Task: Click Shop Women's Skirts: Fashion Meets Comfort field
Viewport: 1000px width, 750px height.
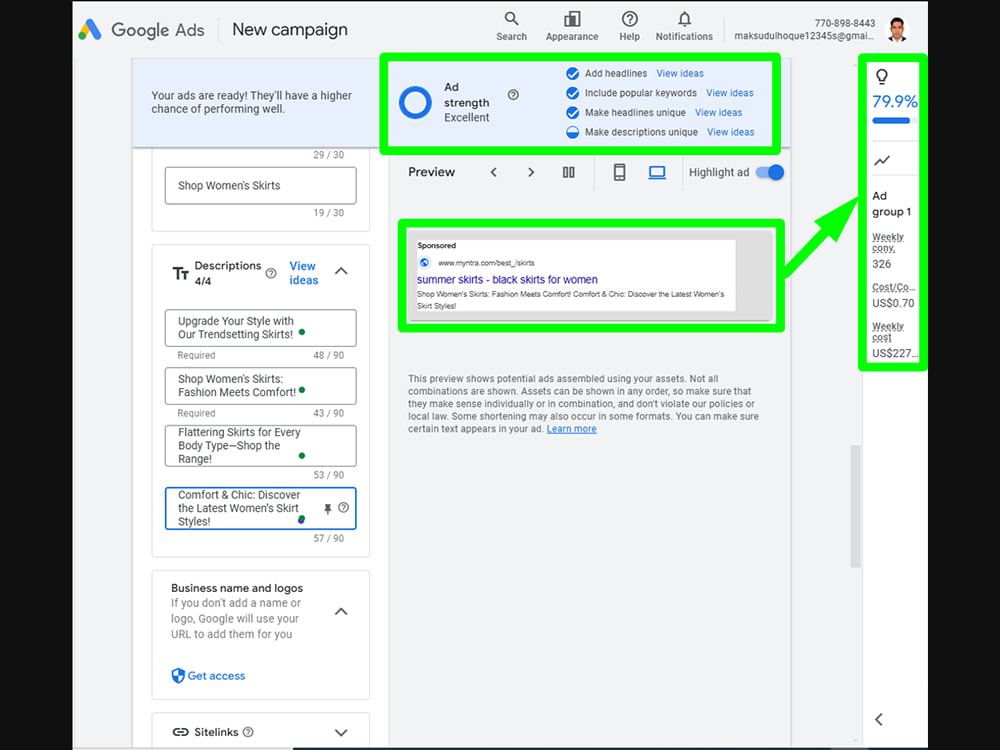Action: pyautogui.click(x=260, y=386)
